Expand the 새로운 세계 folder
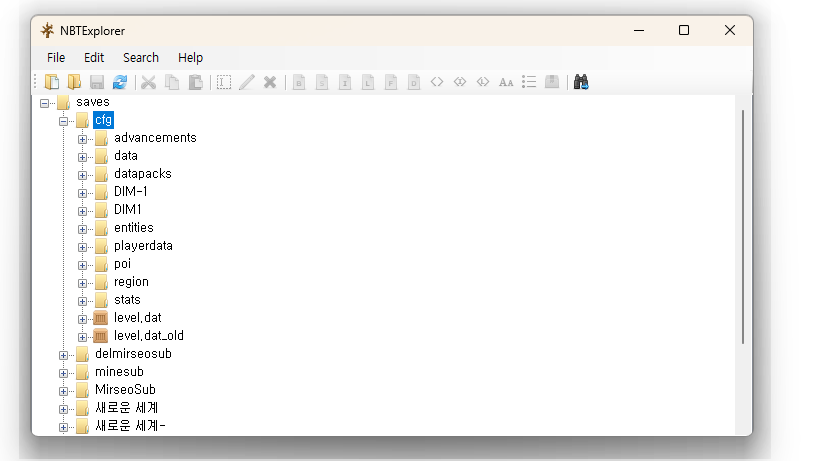The image size is (830, 461). [x=64, y=409]
